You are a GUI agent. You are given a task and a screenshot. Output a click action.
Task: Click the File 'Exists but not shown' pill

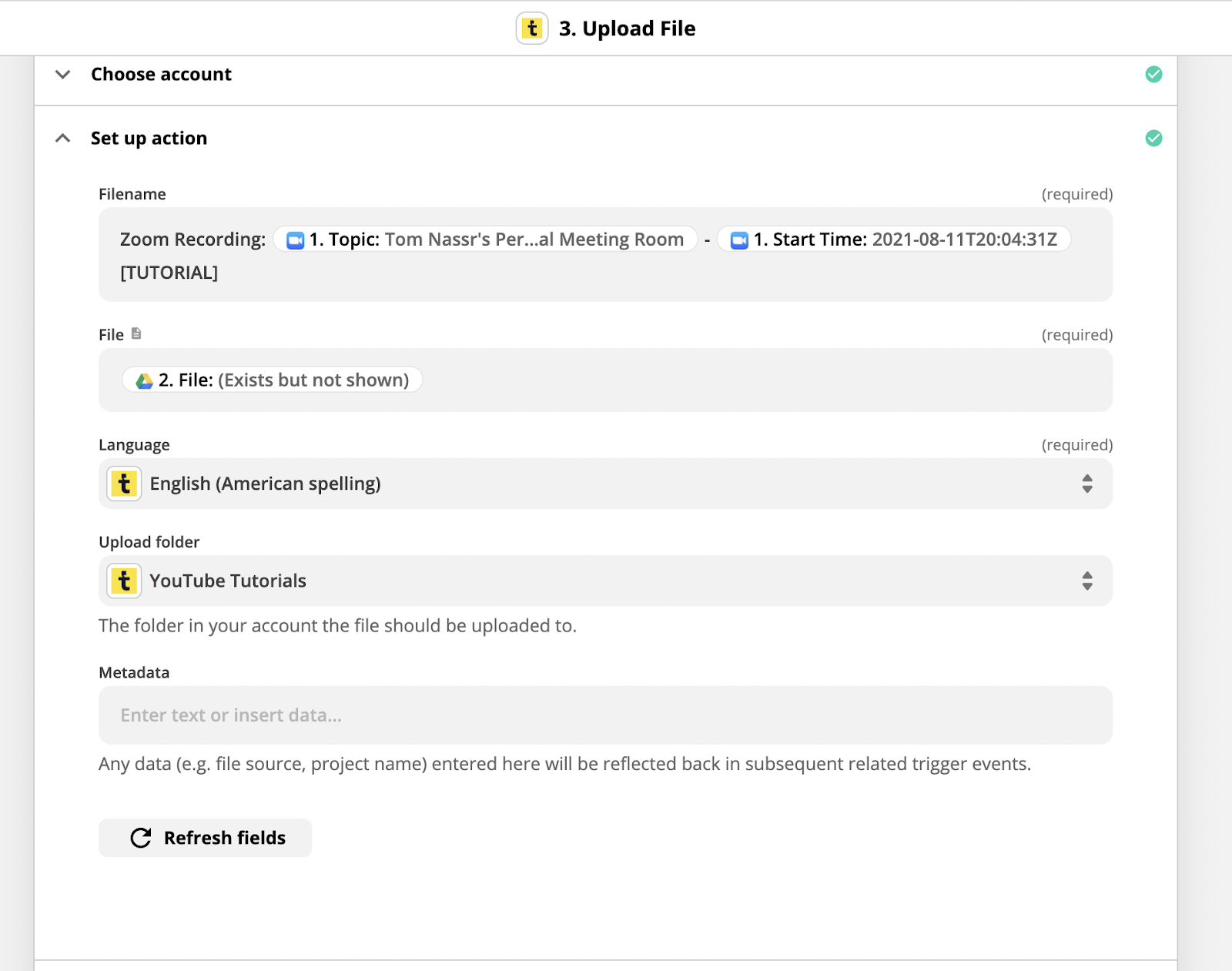point(273,380)
